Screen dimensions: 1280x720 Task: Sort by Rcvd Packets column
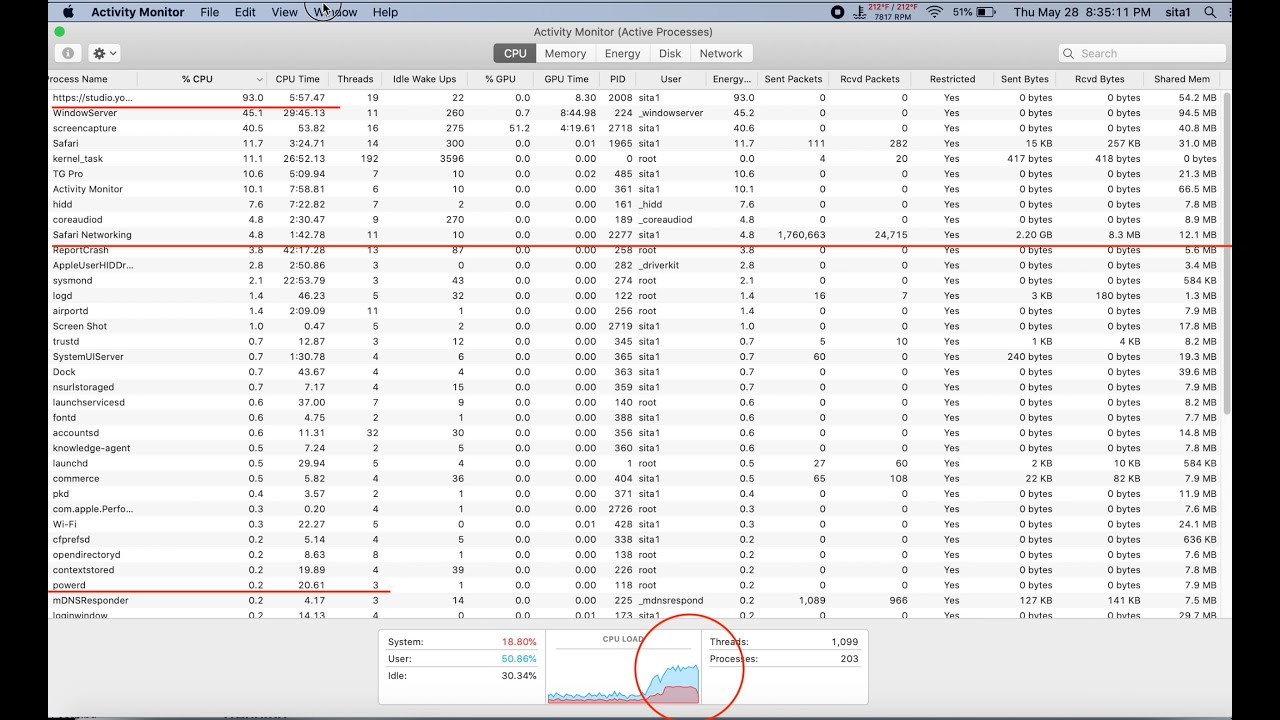pyautogui.click(x=870, y=79)
